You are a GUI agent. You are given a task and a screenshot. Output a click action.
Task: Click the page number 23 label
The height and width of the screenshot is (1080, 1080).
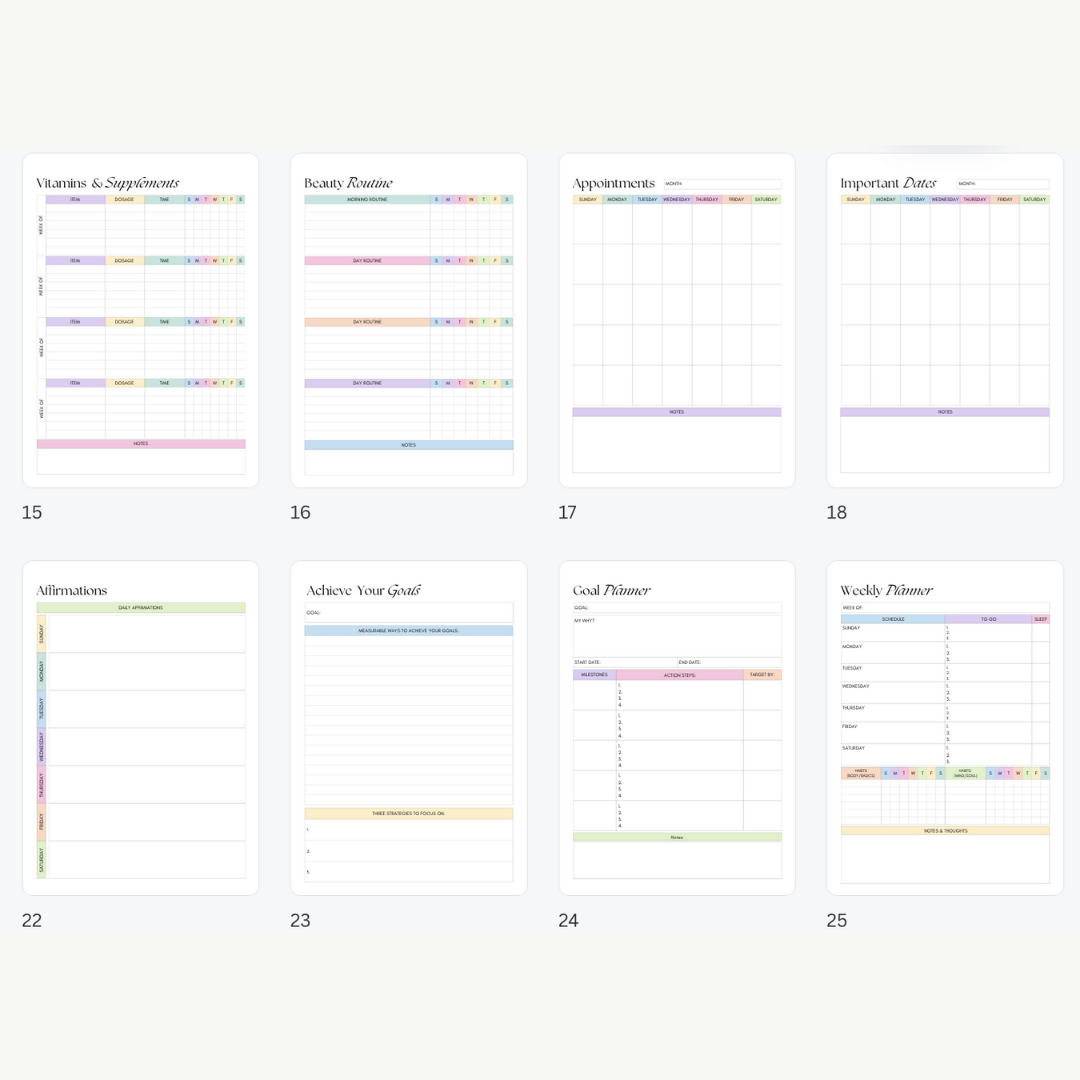click(300, 921)
